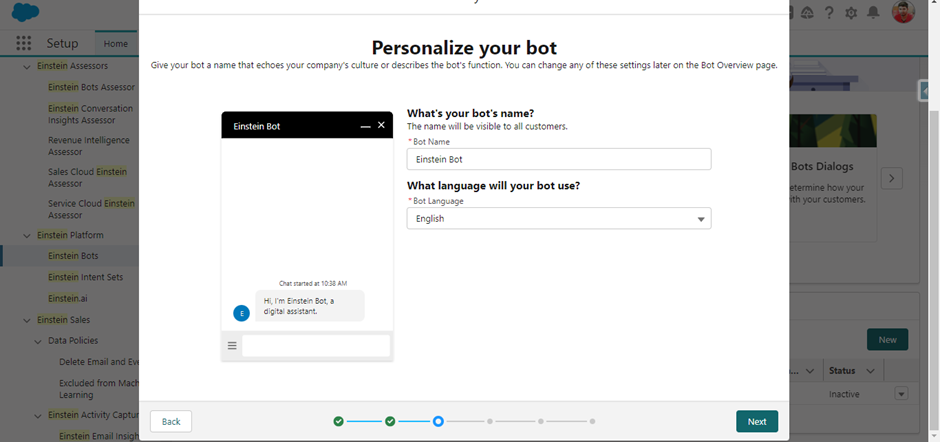Click into the Bot Name field
The height and width of the screenshot is (442, 940).
click(x=559, y=160)
